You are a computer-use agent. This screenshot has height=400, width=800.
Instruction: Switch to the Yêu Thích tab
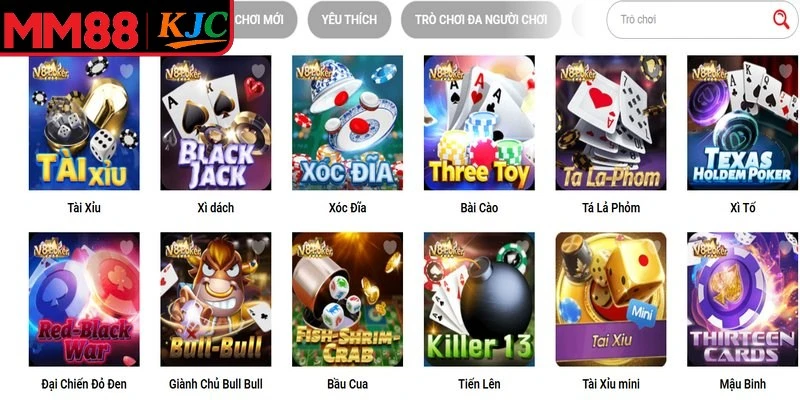coord(349,19)
